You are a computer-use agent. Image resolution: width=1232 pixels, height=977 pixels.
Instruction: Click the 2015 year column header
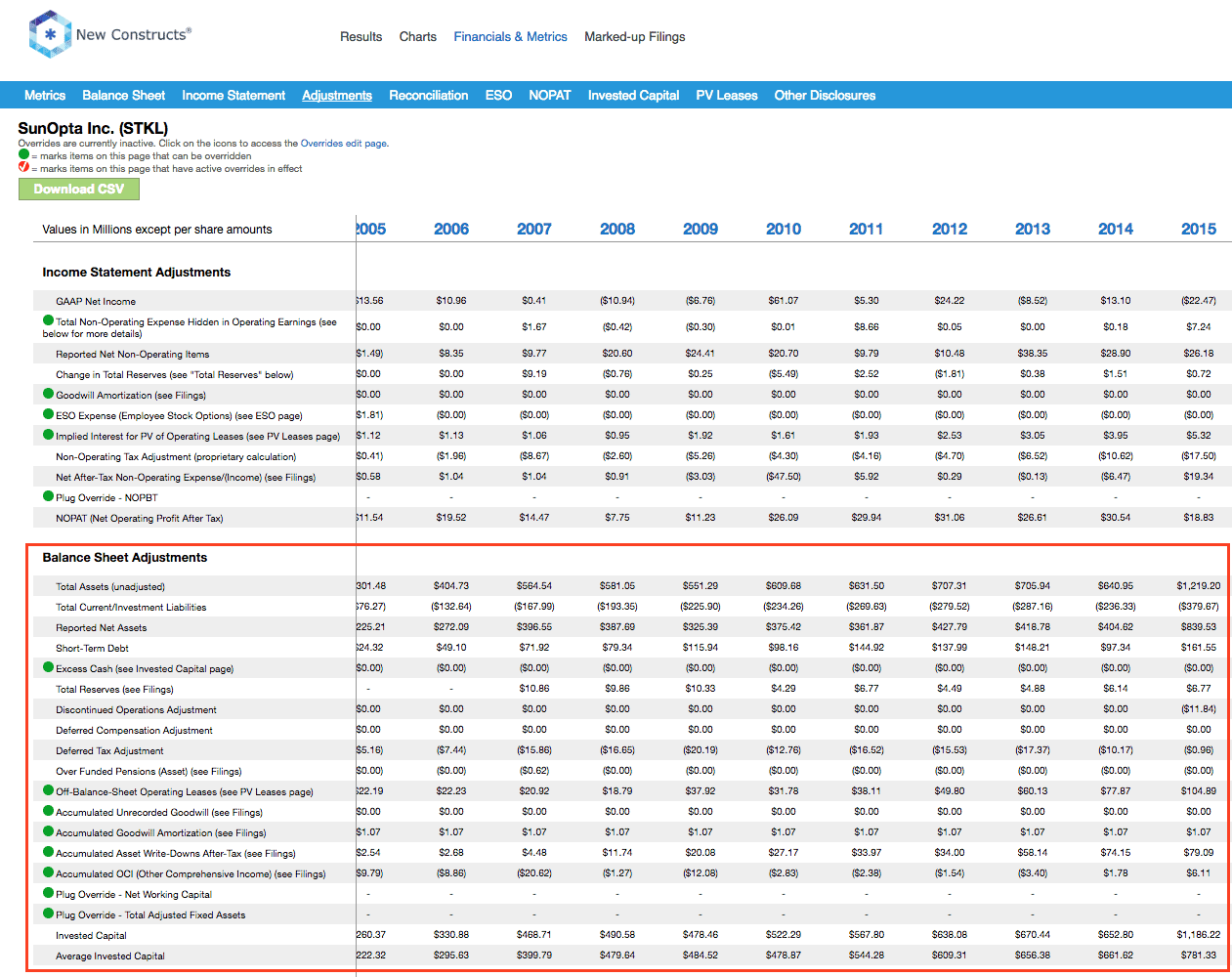pos(1199,229)
